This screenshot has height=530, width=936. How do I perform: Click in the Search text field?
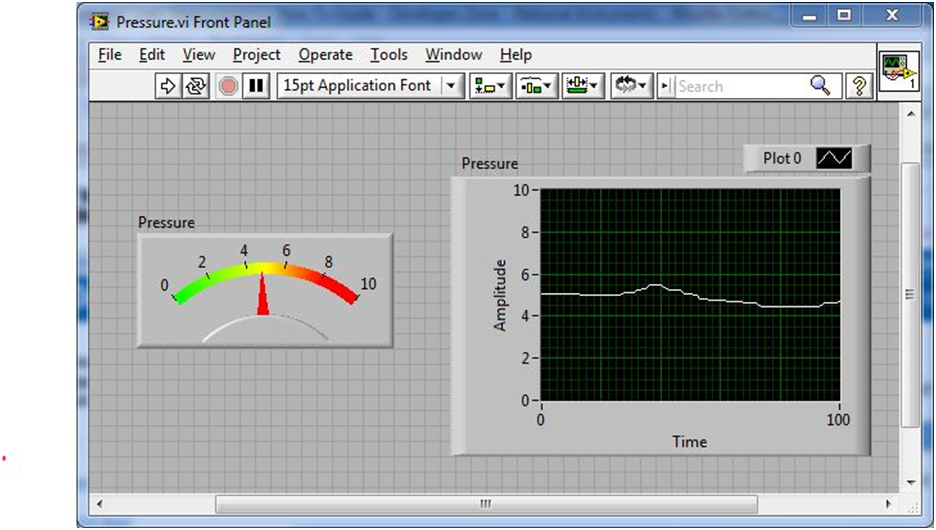(740, 86)
